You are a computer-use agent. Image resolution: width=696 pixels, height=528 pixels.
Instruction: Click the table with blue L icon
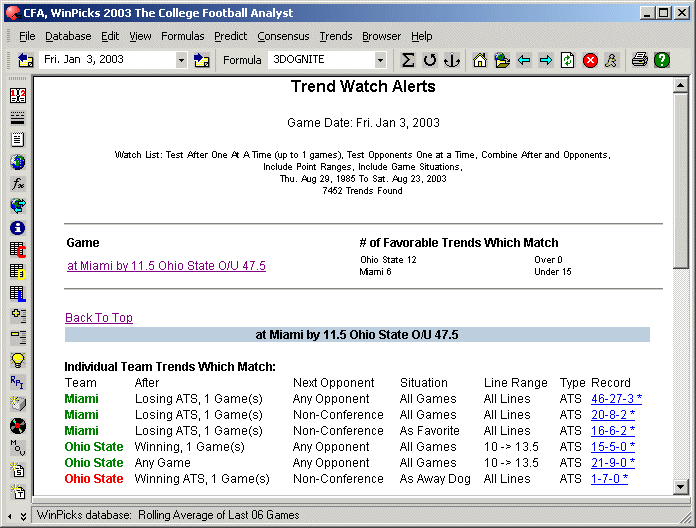click(x=18, y=294)
